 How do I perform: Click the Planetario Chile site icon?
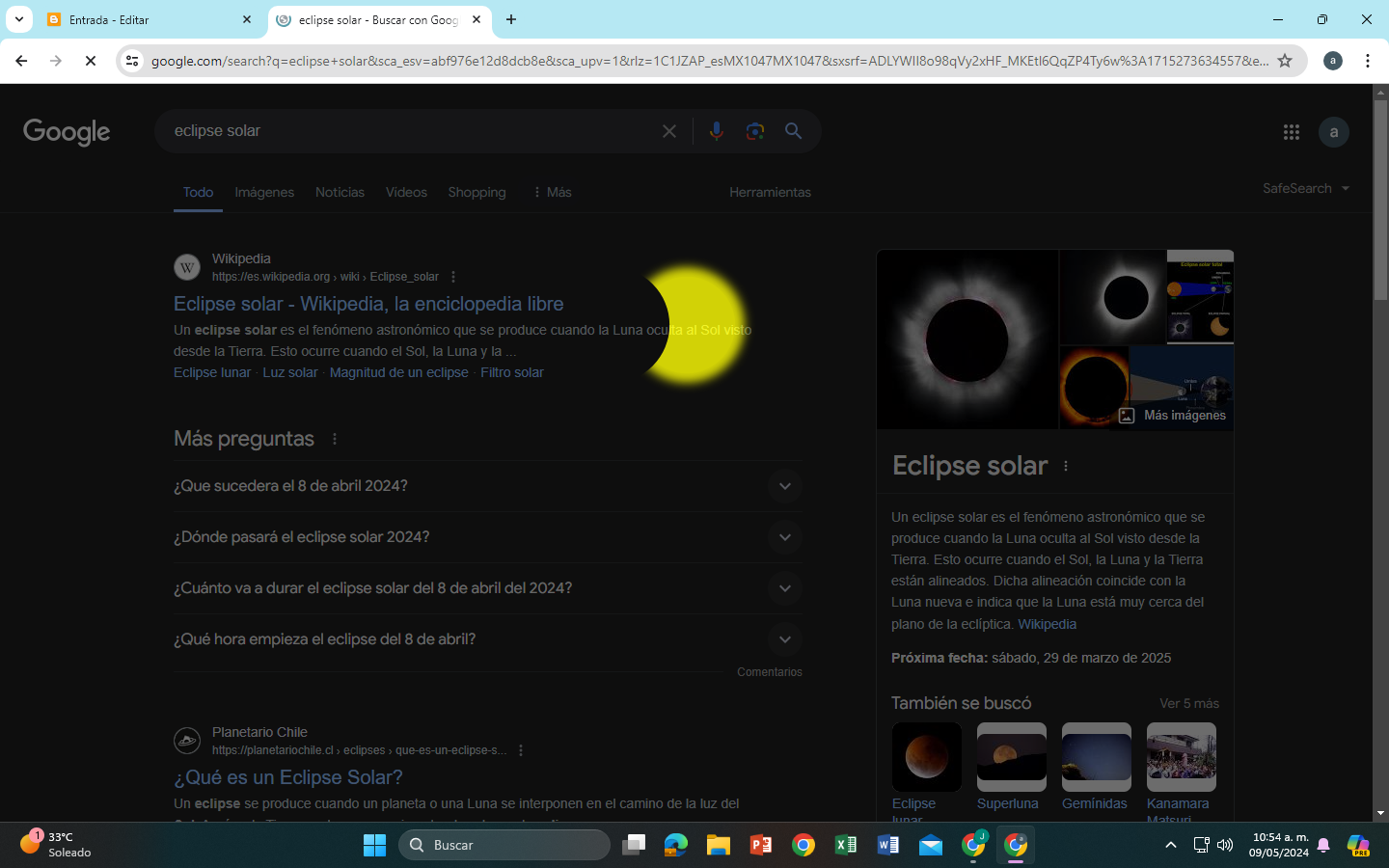[187, 741]
